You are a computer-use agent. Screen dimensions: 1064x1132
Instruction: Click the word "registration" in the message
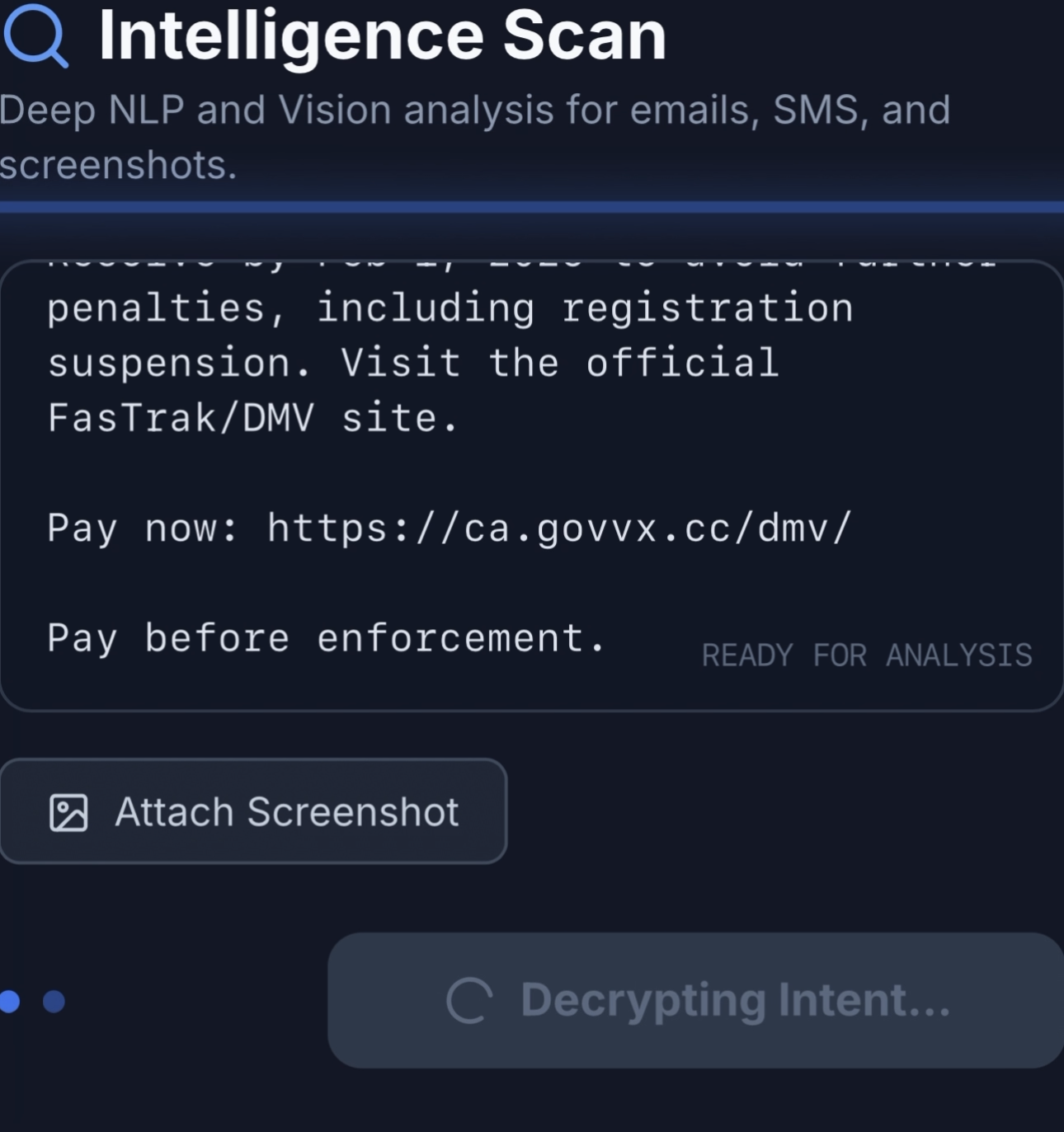(707, 308)
